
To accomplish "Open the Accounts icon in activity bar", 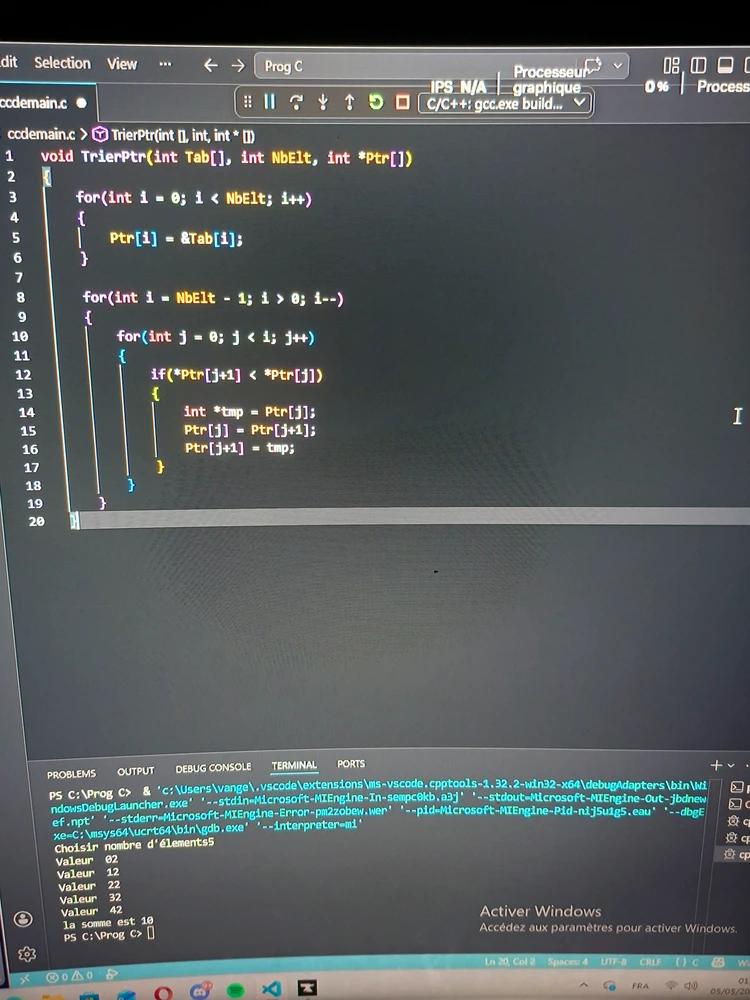I will (23, 919).
